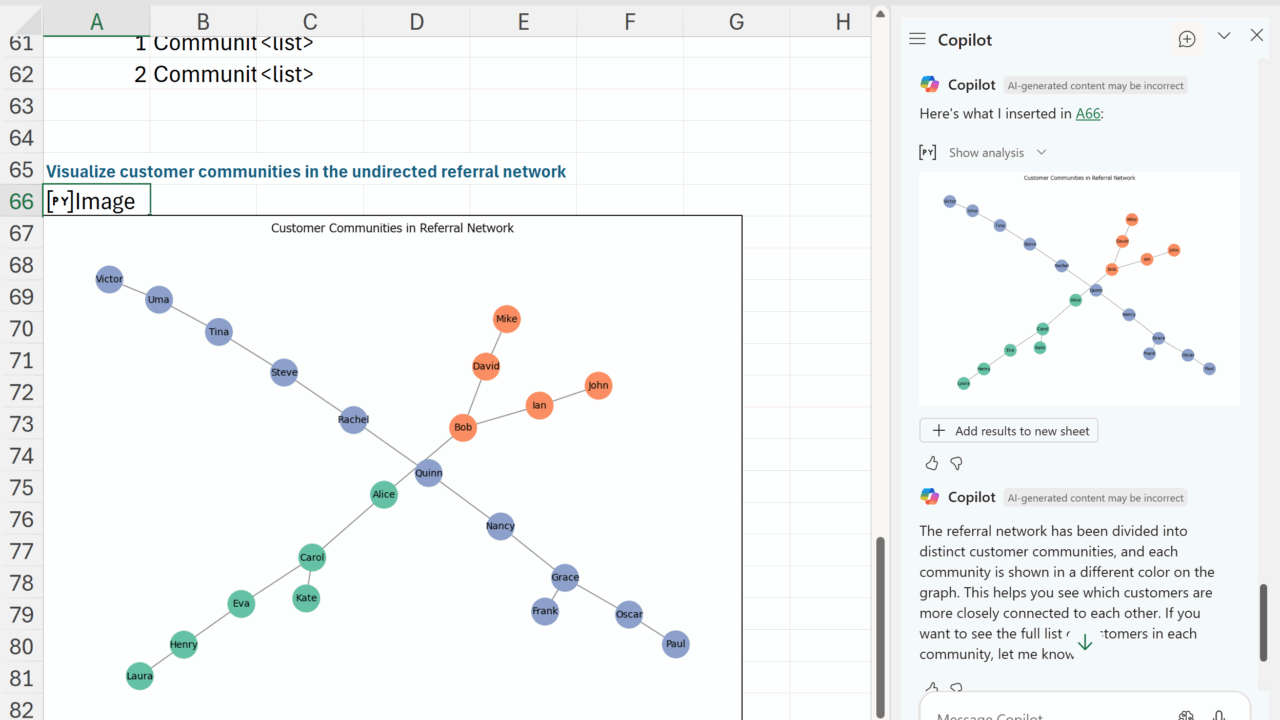Click the Quinn node in the graph
Screen dimensions: 1280x720
[428, 473]
